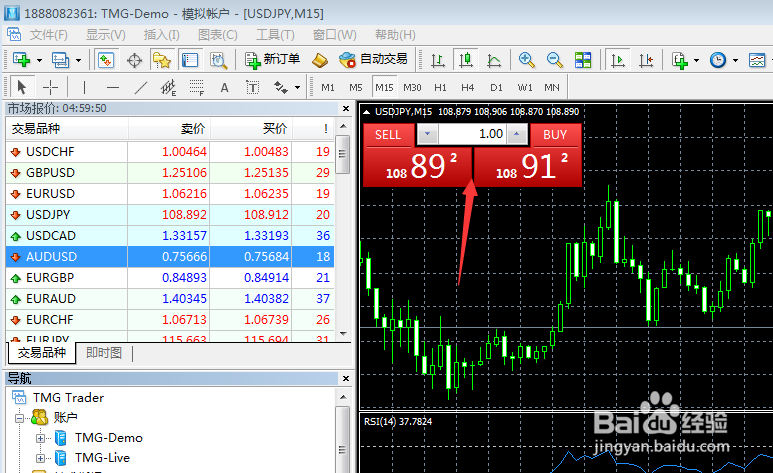Select the crosshair tool

50,88
